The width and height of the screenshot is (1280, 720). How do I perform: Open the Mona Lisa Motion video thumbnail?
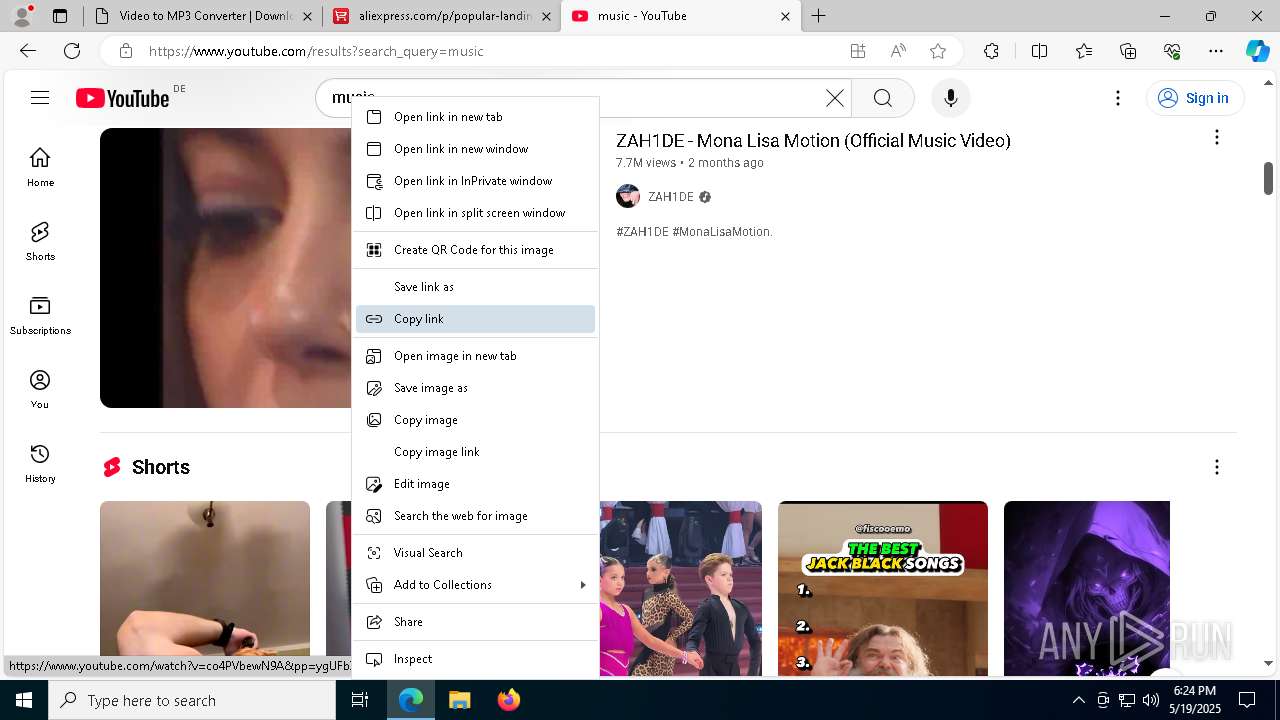[x=226, y=268]
